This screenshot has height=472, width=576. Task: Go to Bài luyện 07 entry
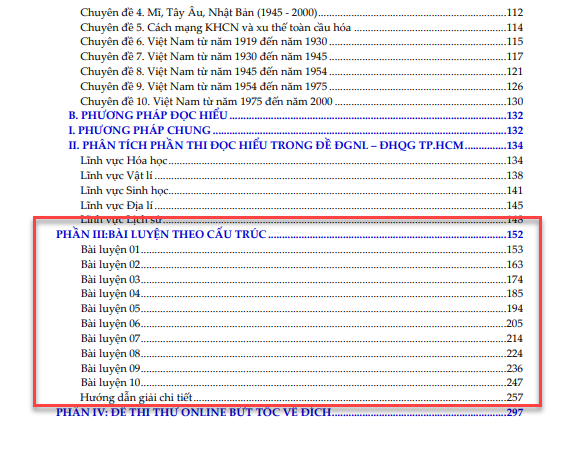tap(302, 338)
